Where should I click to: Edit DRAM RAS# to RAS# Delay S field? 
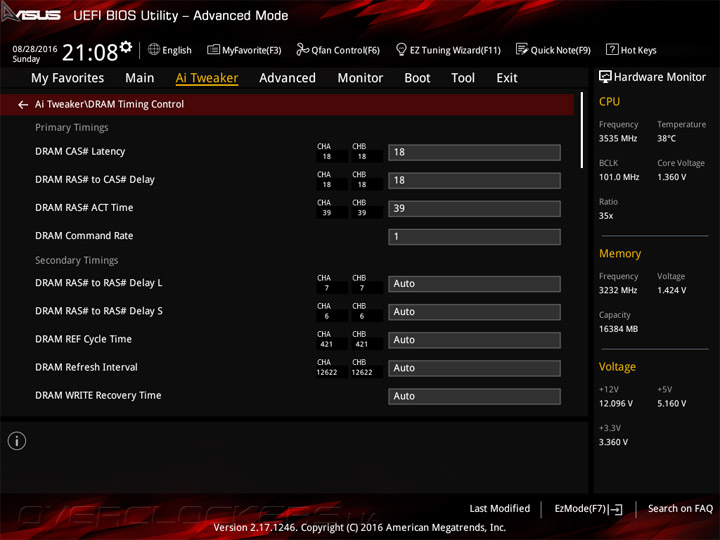(474, 312)
